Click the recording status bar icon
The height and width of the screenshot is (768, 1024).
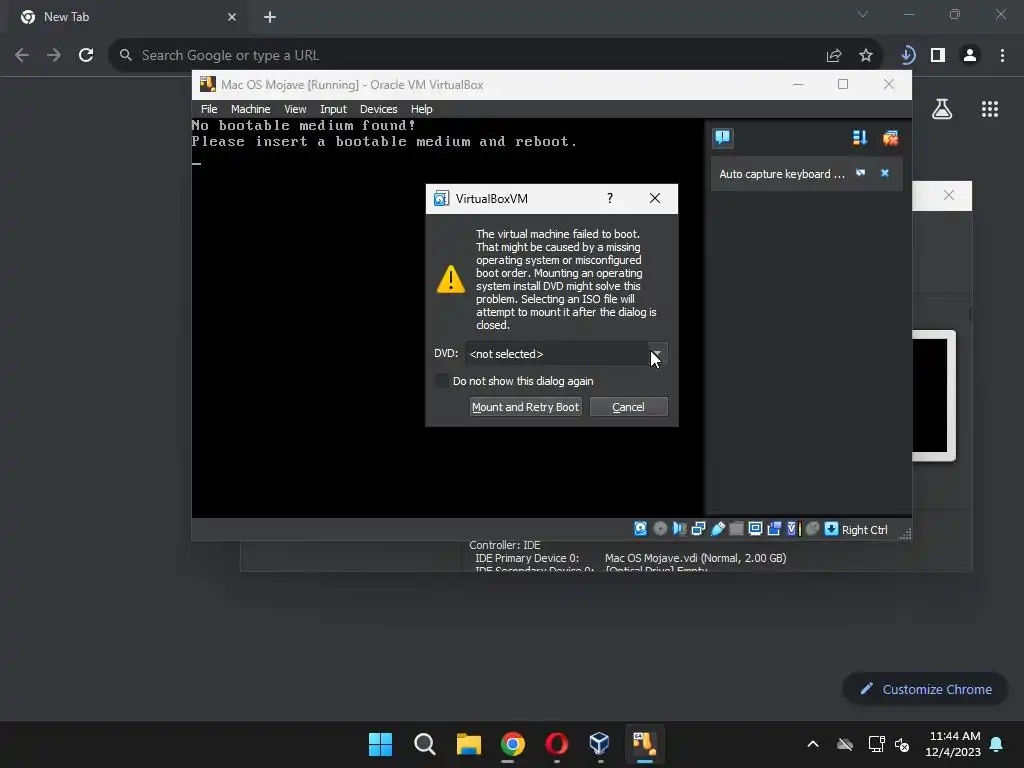tap(774, 529)
